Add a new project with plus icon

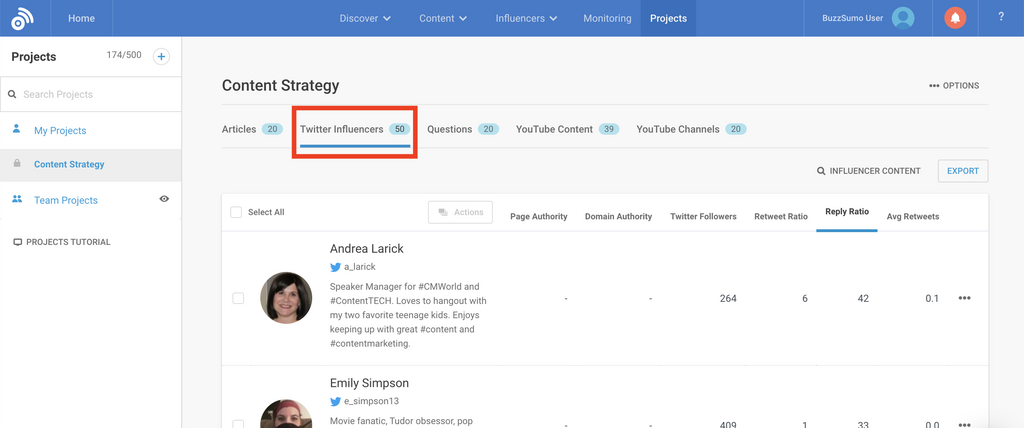pyautogui.click(x=161, y=57)
